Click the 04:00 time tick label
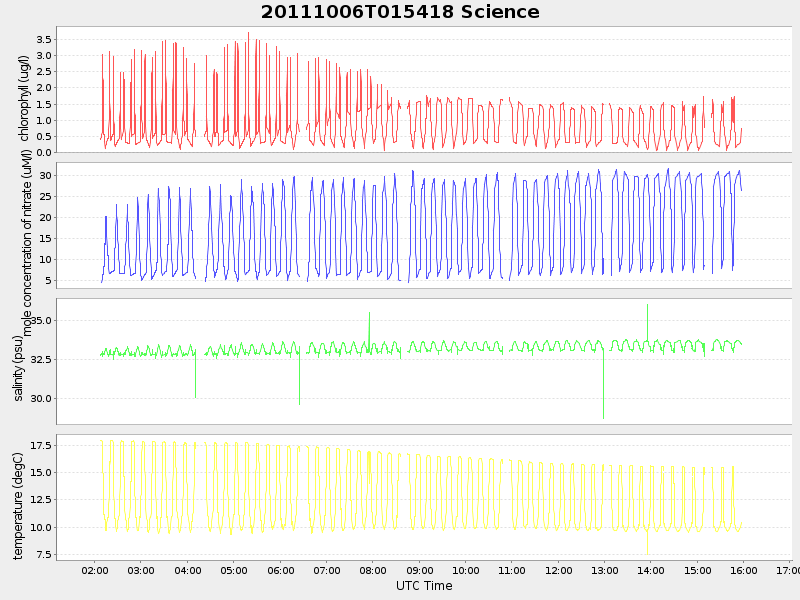800x600 pixels. [x=188, y=570]
